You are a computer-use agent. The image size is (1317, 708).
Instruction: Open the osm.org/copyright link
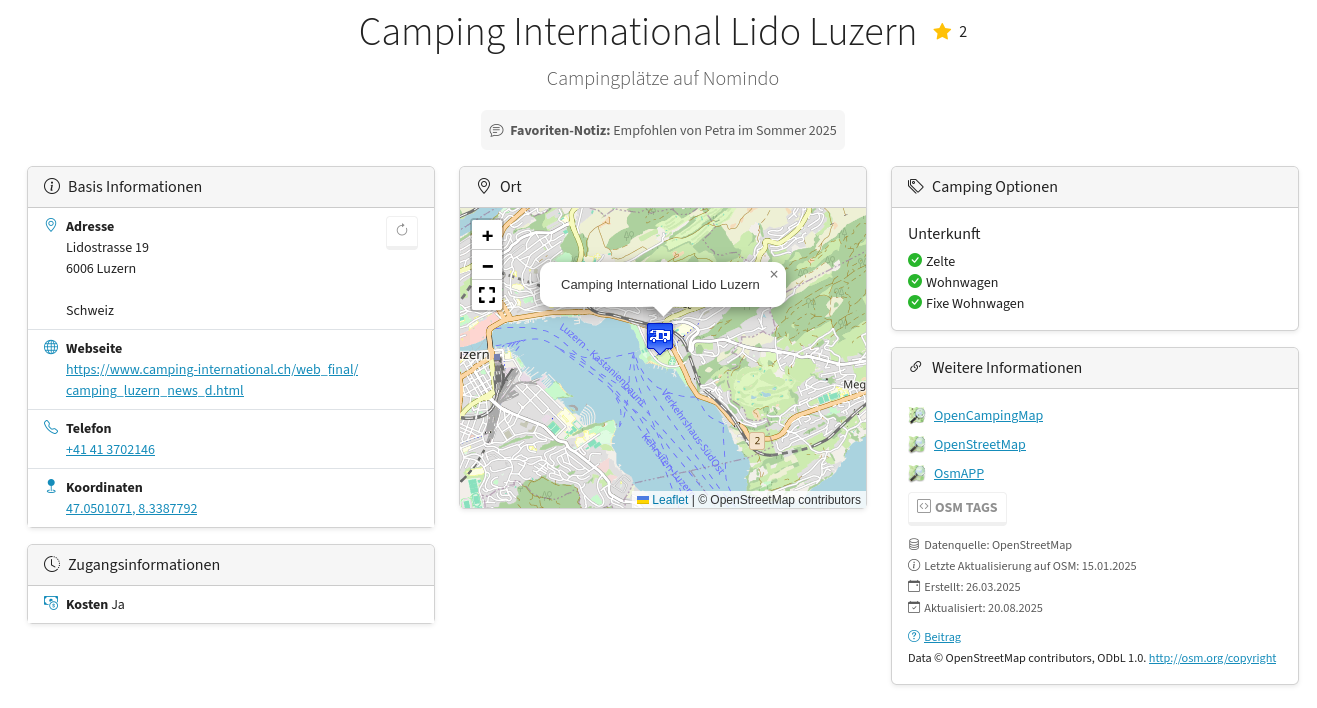[1212, 658]
